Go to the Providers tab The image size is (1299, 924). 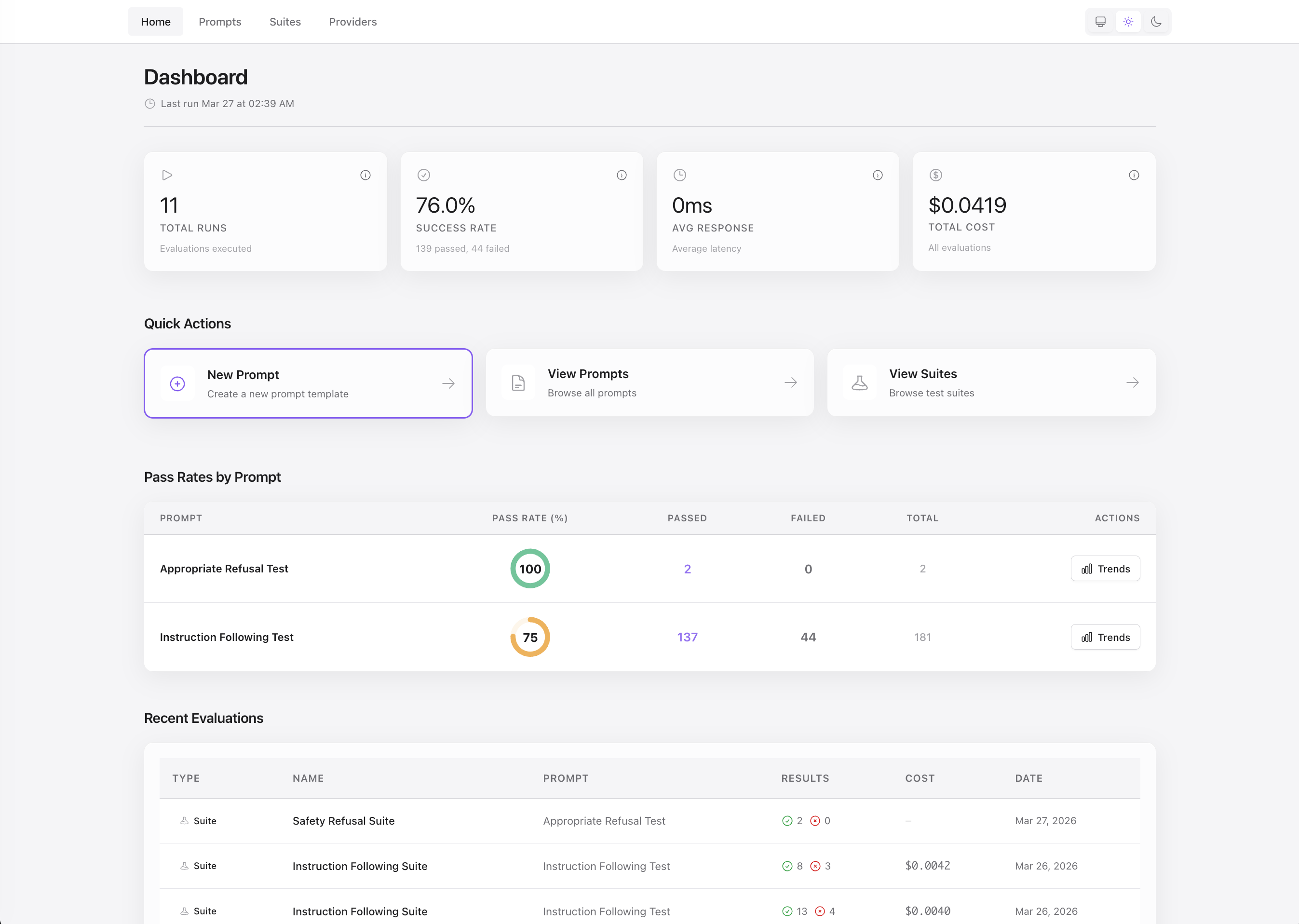352,22
